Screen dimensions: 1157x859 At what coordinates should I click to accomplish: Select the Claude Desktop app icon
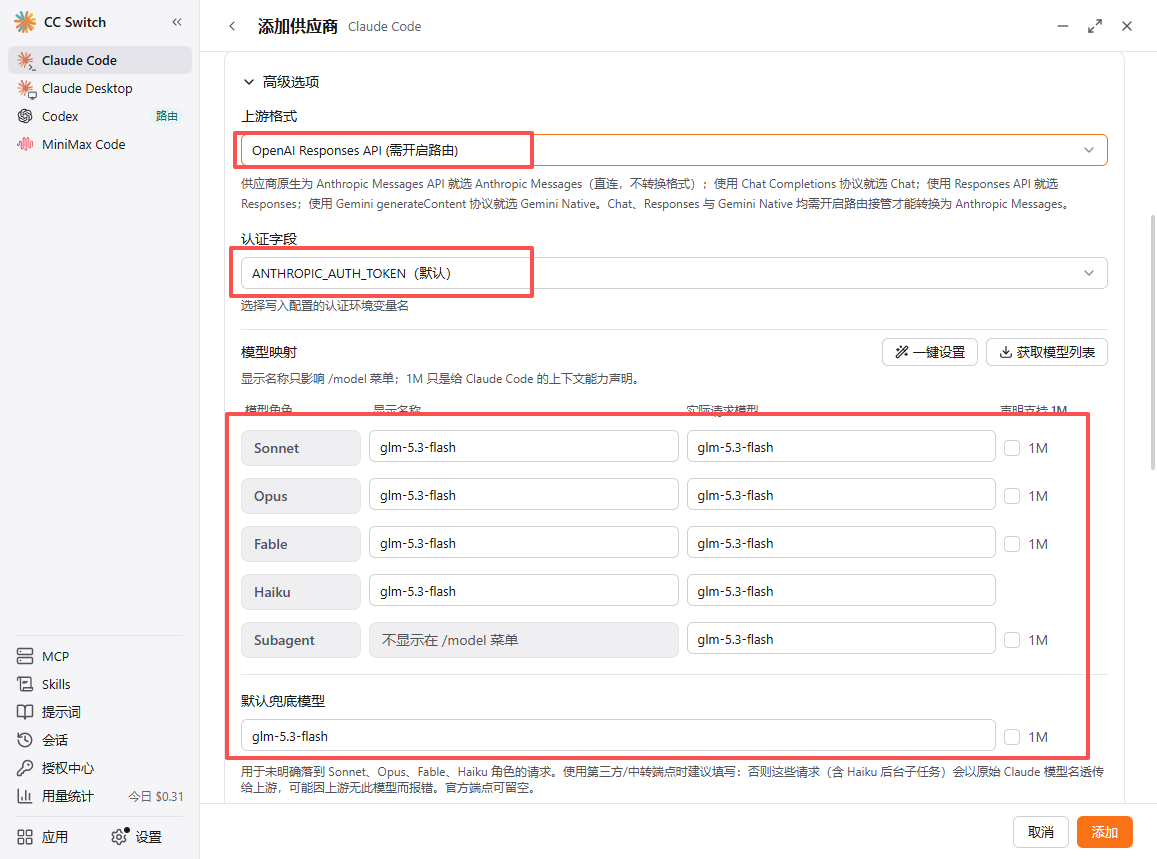click(x=26, y=89)
